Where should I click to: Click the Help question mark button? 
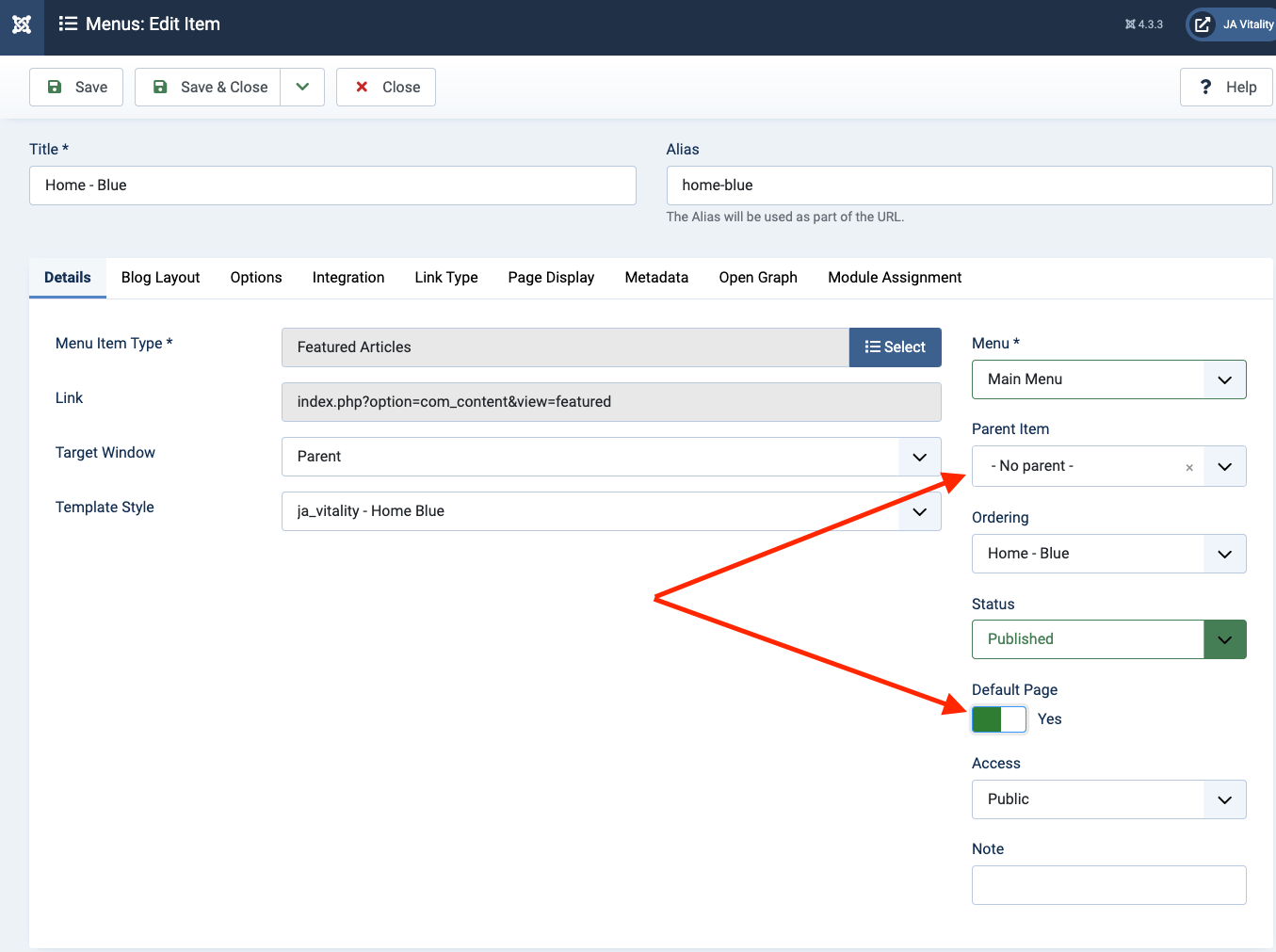1226,88
